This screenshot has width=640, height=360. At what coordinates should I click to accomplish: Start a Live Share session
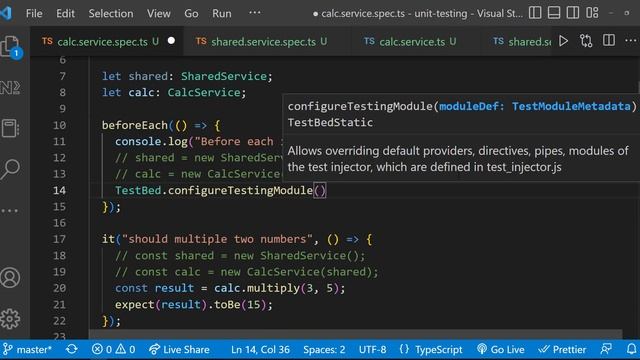coord(179,349)
